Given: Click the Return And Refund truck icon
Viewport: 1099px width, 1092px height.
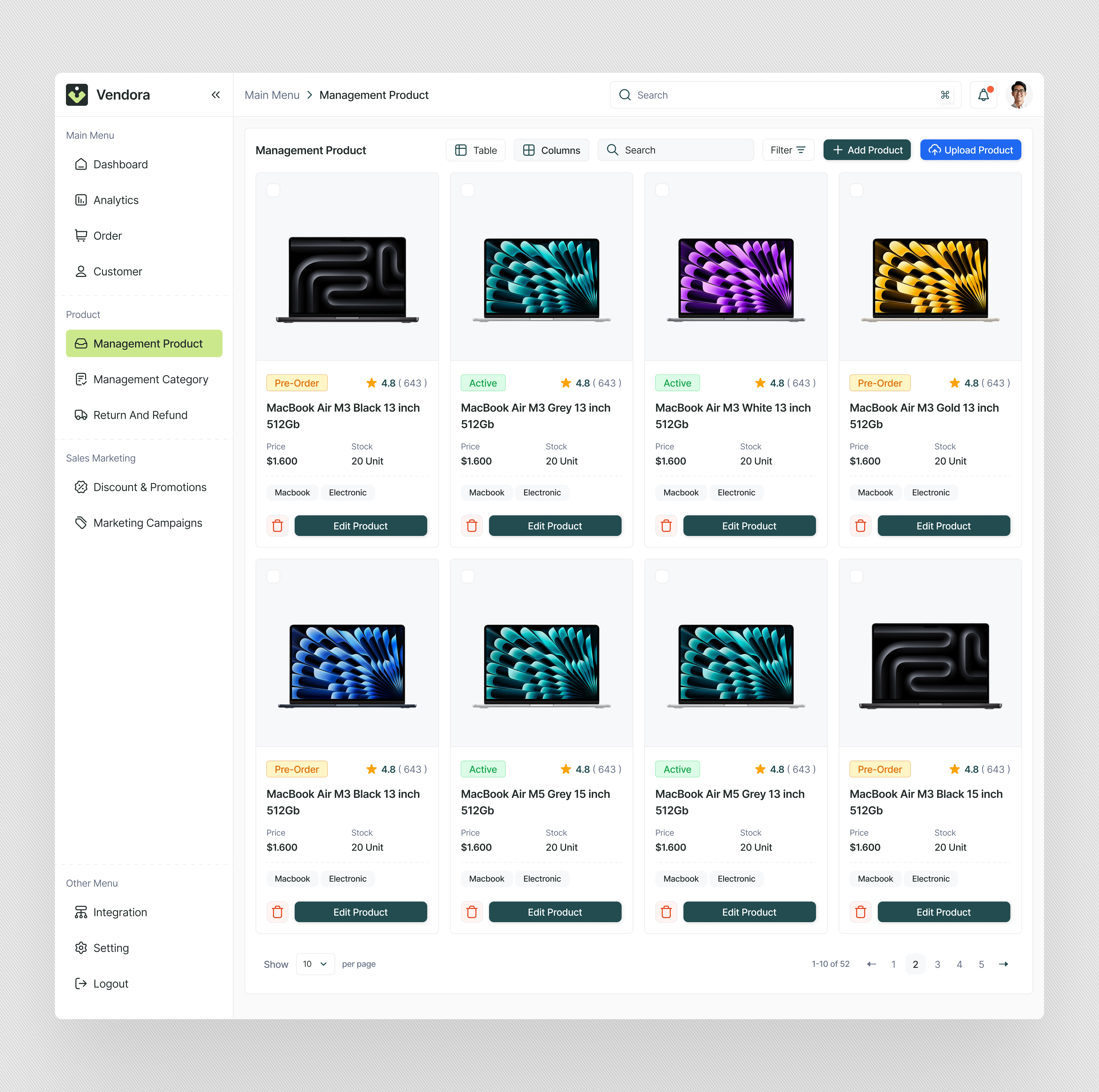Looking at the screenshot, I should pos(81,415).
